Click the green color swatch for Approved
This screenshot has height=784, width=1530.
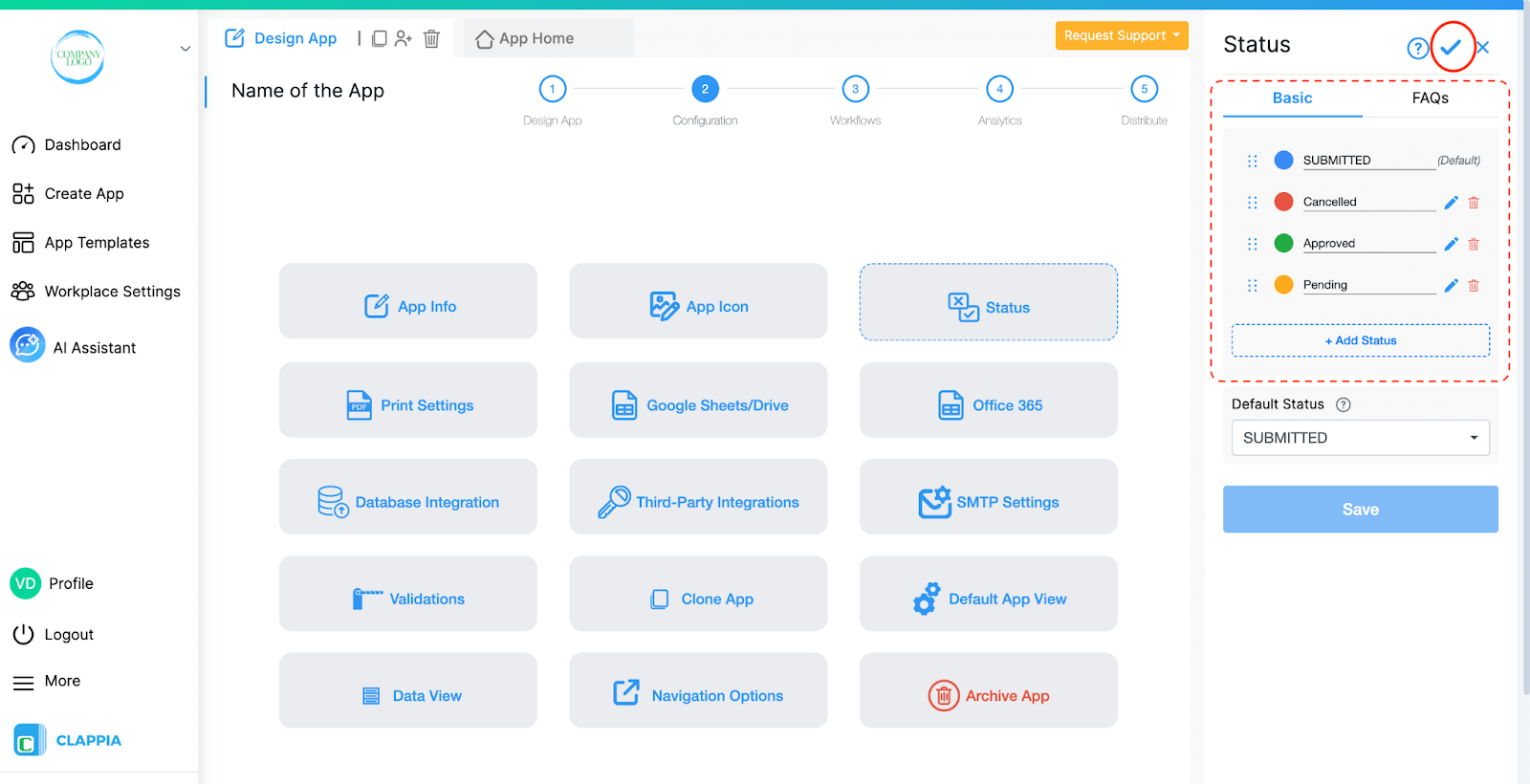click(x=1283, y=244)
